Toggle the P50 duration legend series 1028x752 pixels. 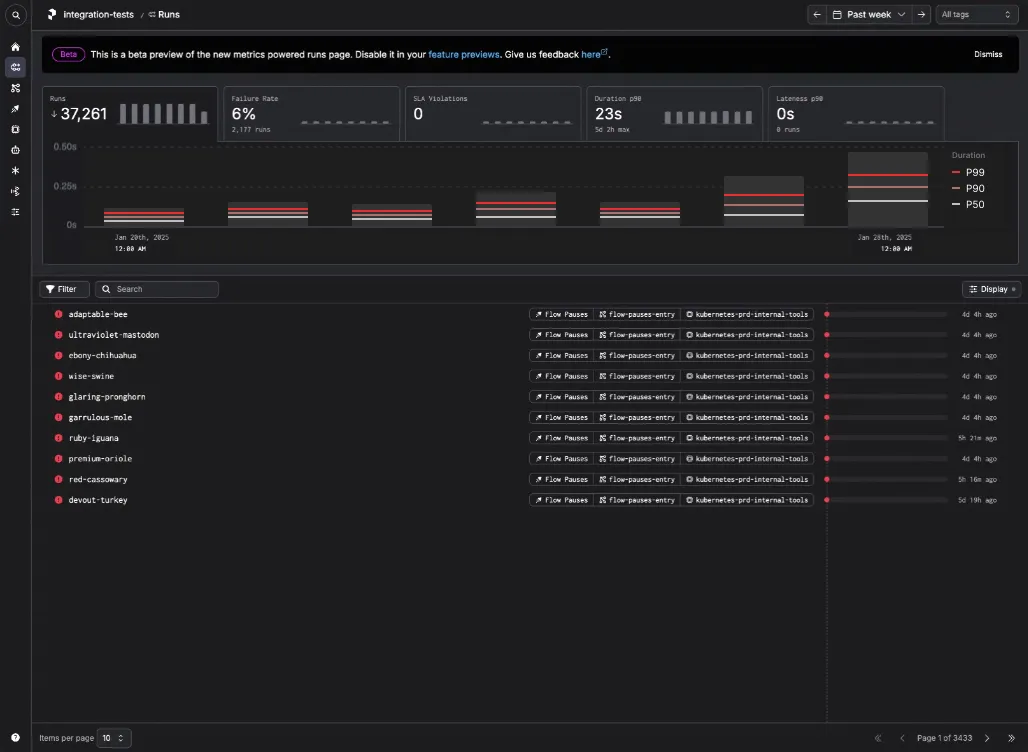click(968, 205)
